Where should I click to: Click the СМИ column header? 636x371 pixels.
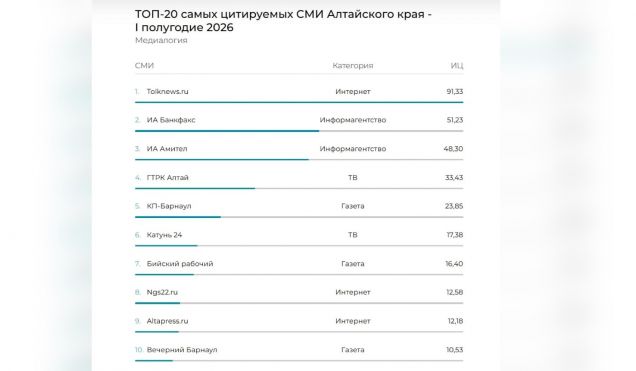(144, 66)
